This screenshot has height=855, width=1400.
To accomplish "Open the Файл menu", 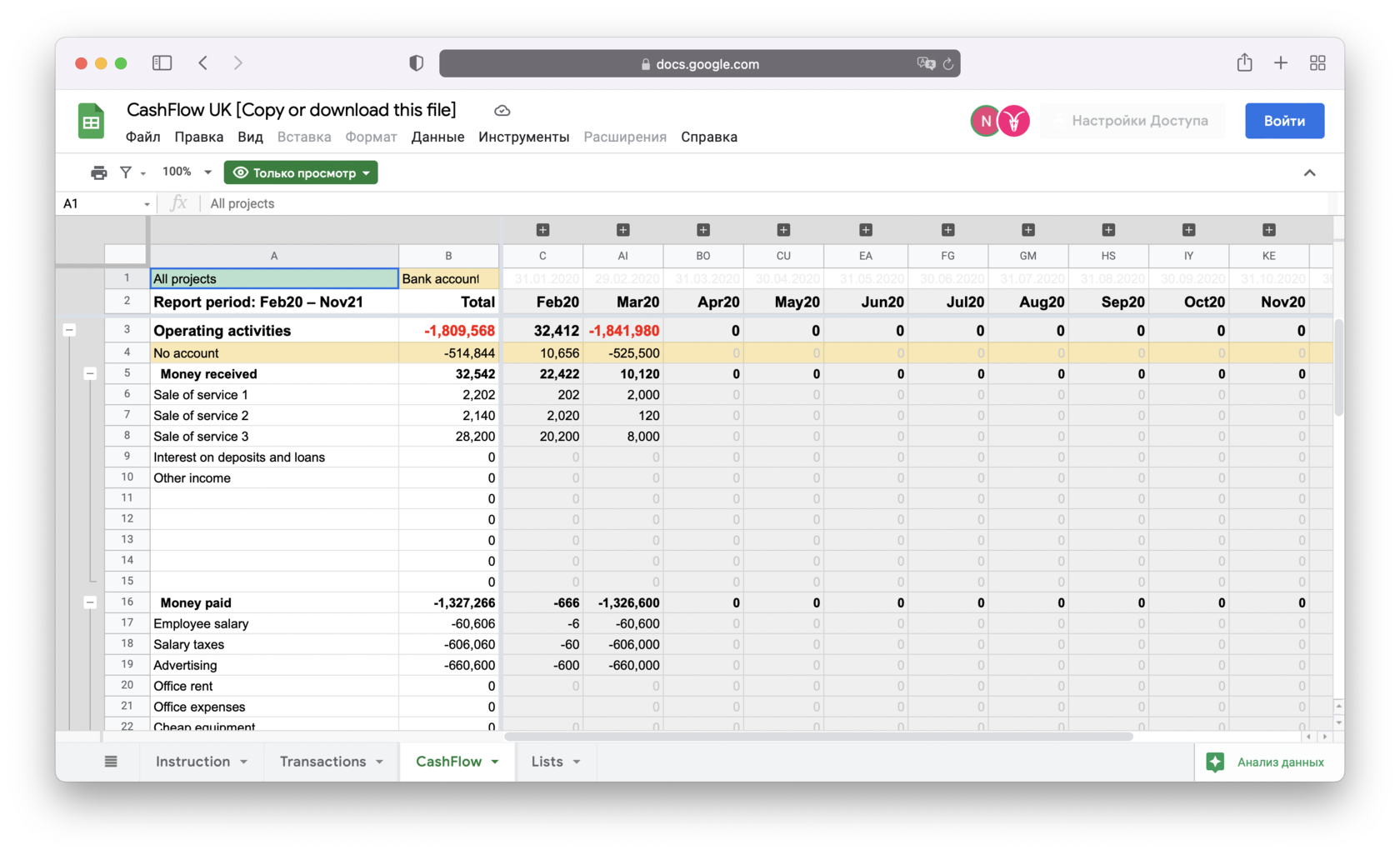I will pyautogui.click(x=143, y=137).
